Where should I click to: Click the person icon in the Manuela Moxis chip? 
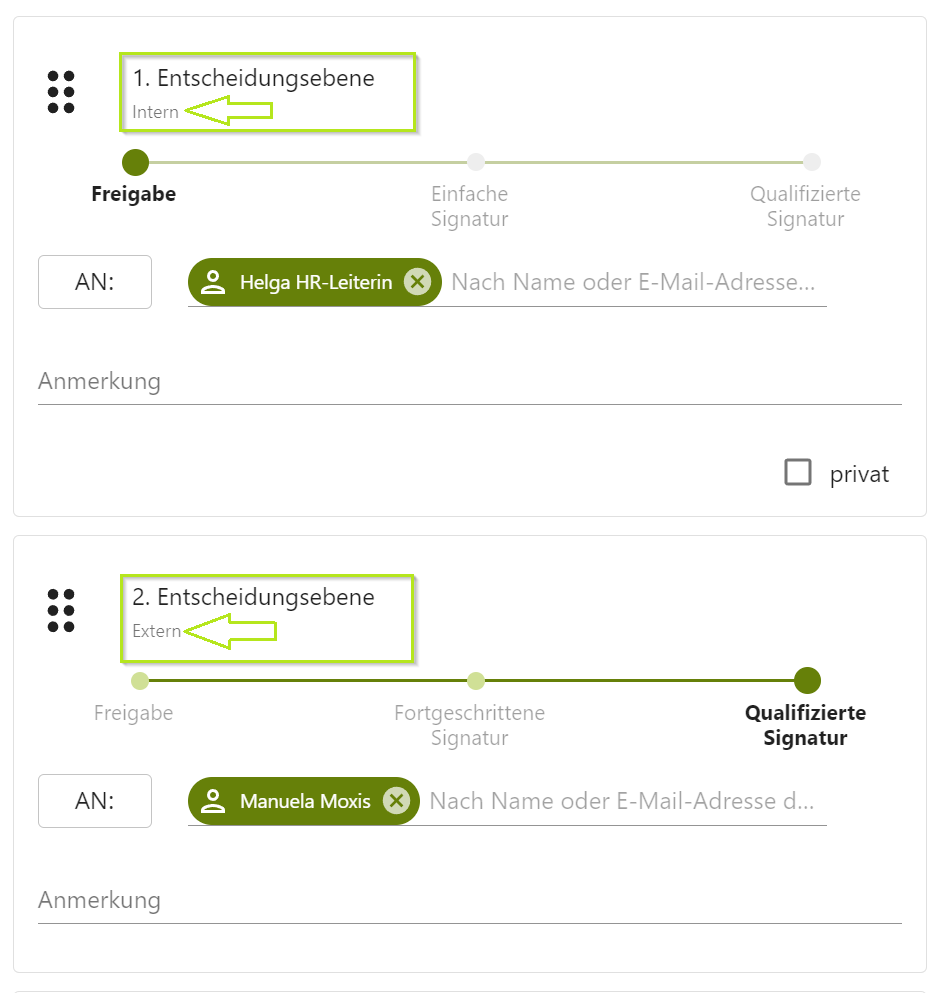tap(214, 800)
